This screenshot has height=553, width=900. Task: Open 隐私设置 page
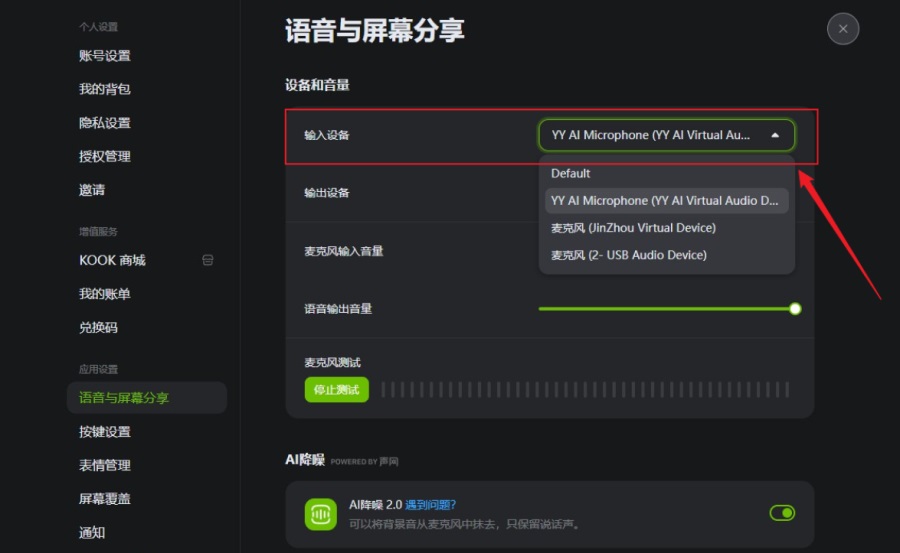click(x=104, y=123)
